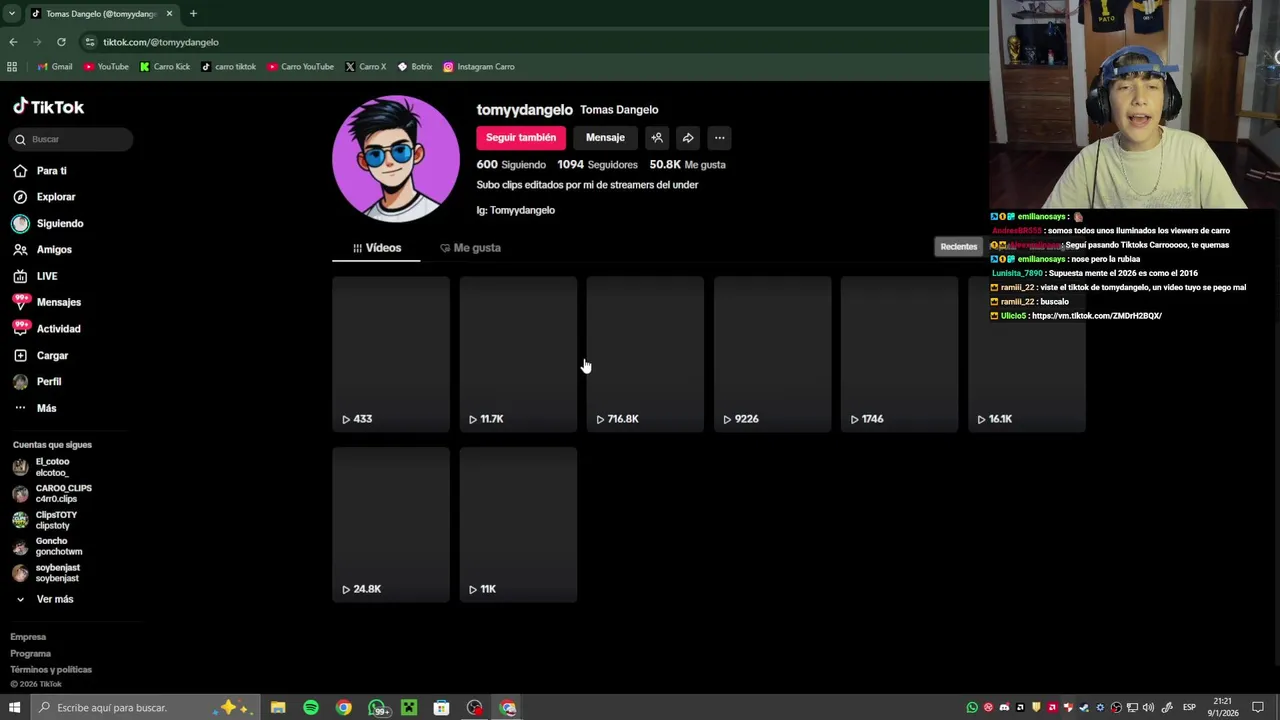Open the video with 433 views
Image resolution: width=1280 pixels, height=720 pixels.
[x=391, y=354]
